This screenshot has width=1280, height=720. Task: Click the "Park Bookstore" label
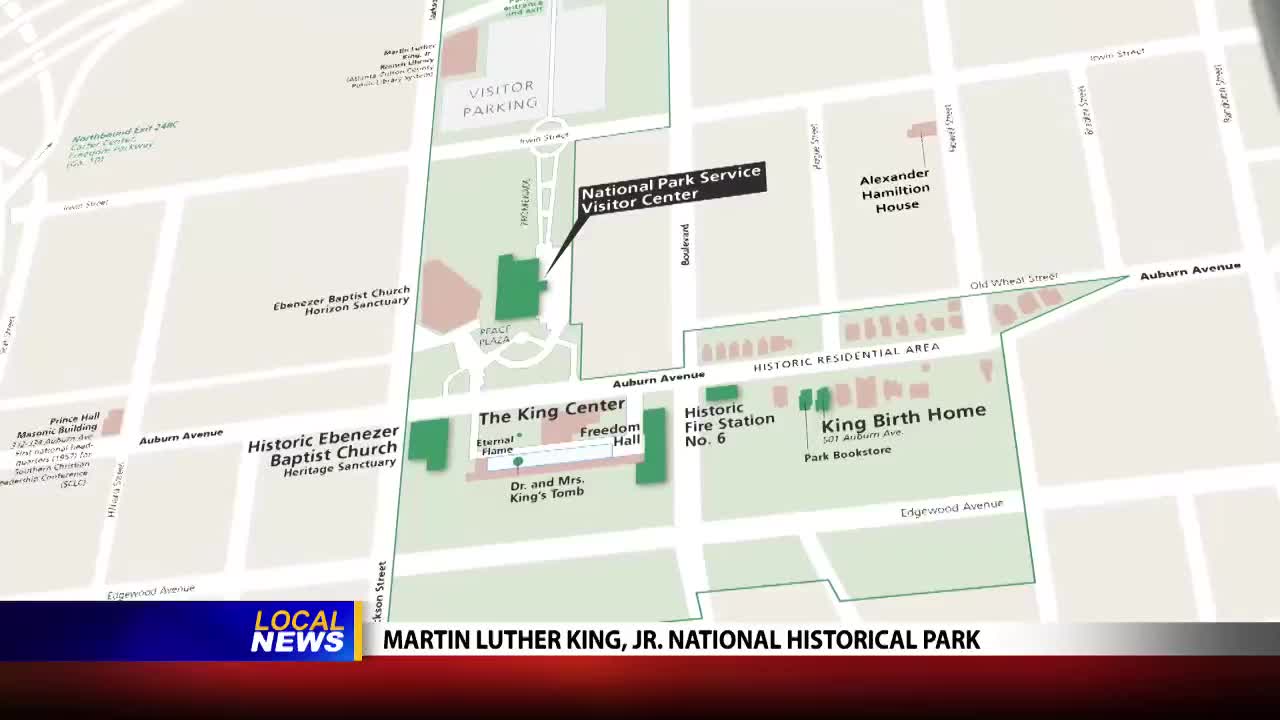[847, 454]
